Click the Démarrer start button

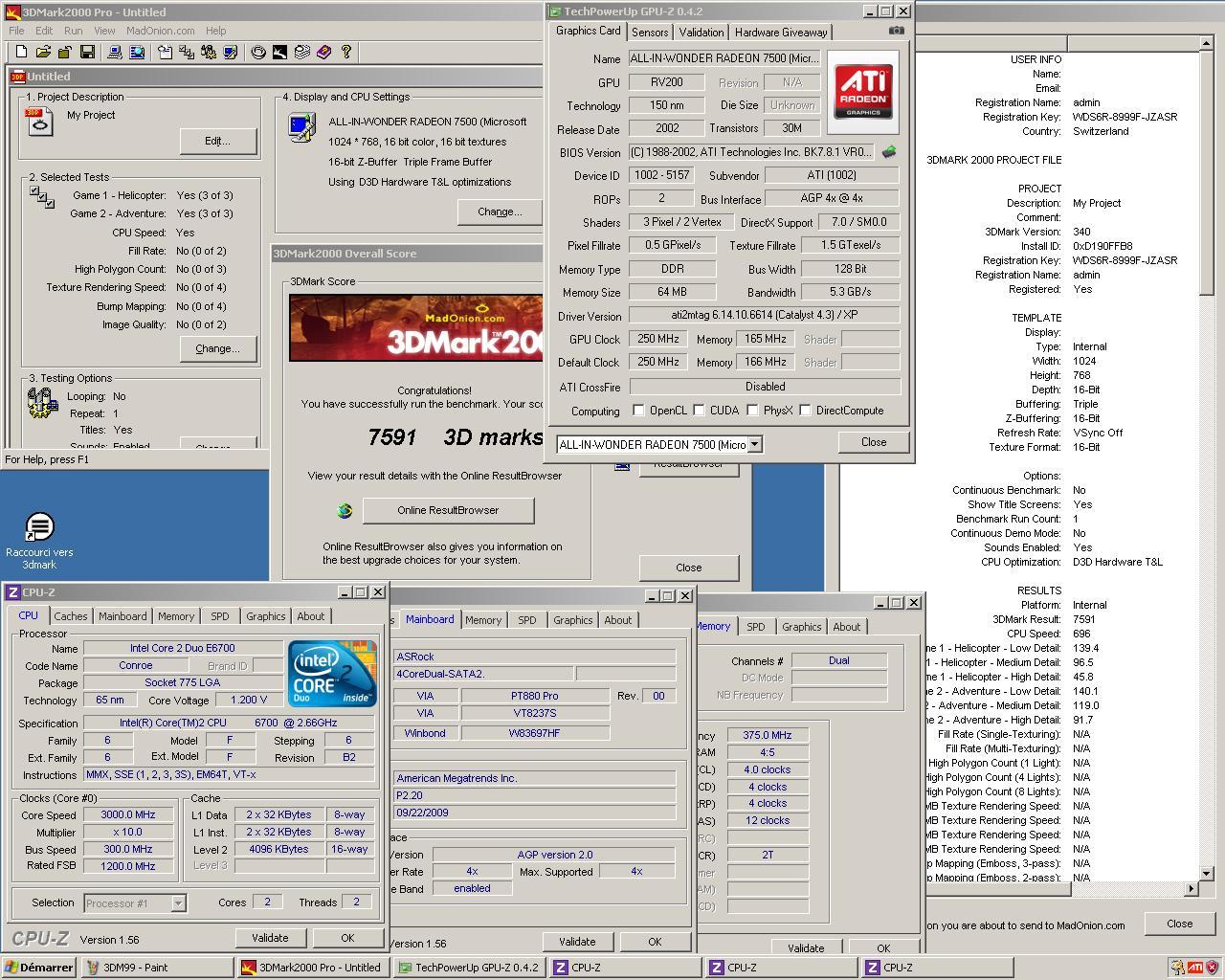click(39, 968)
